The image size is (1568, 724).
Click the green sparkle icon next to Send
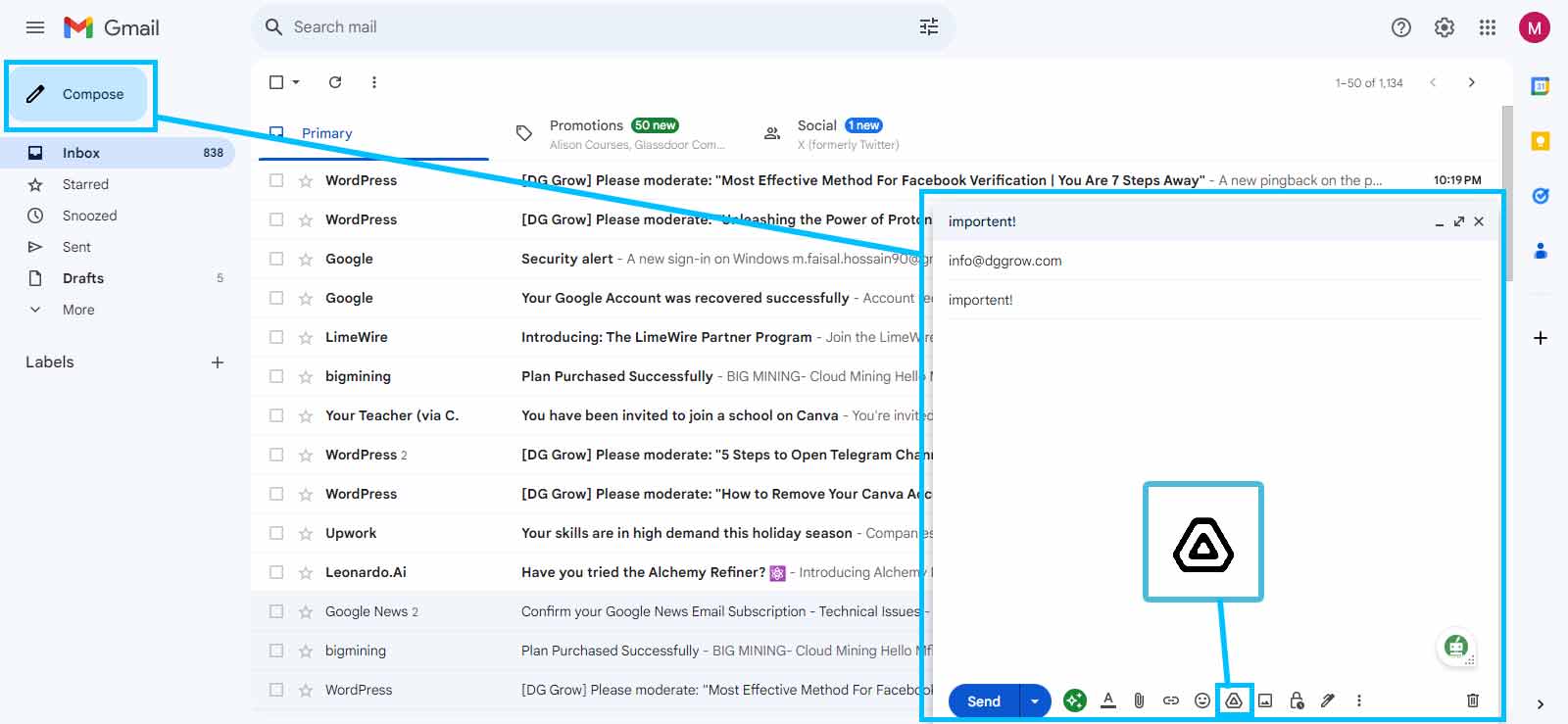coord(1075,700)
